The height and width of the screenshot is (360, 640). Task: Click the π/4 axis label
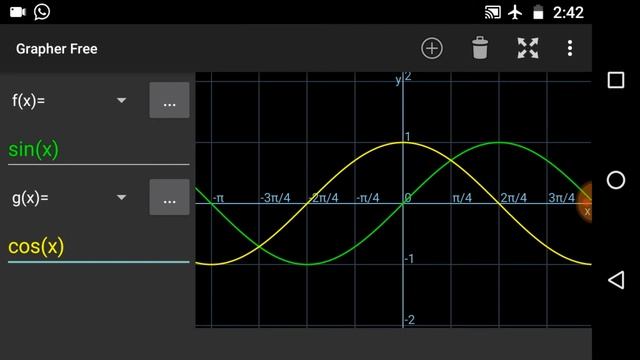tap(462, 198)
